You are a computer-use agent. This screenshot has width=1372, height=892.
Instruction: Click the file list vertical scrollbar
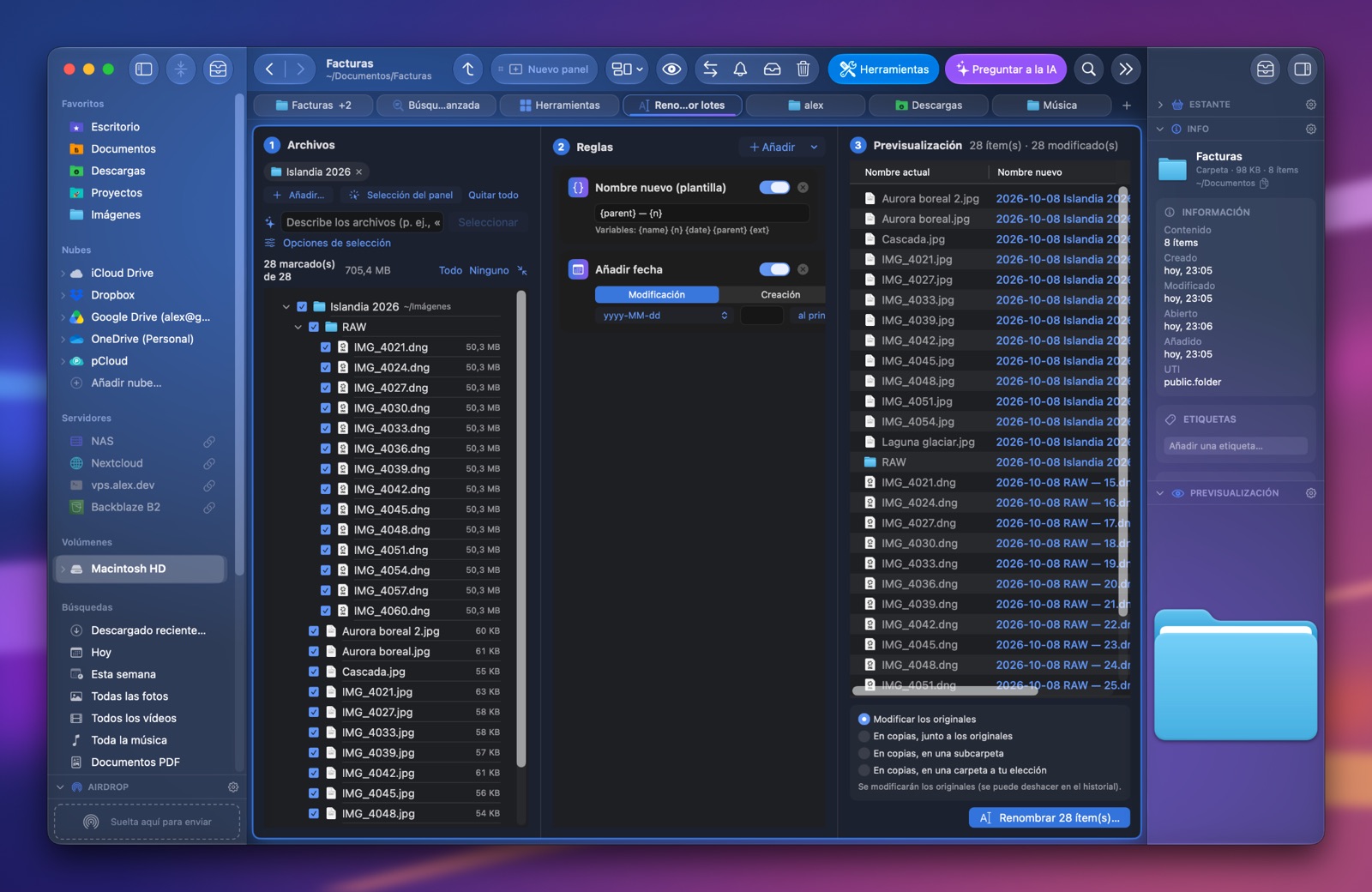pyautogui.click(x=521, y=529)
